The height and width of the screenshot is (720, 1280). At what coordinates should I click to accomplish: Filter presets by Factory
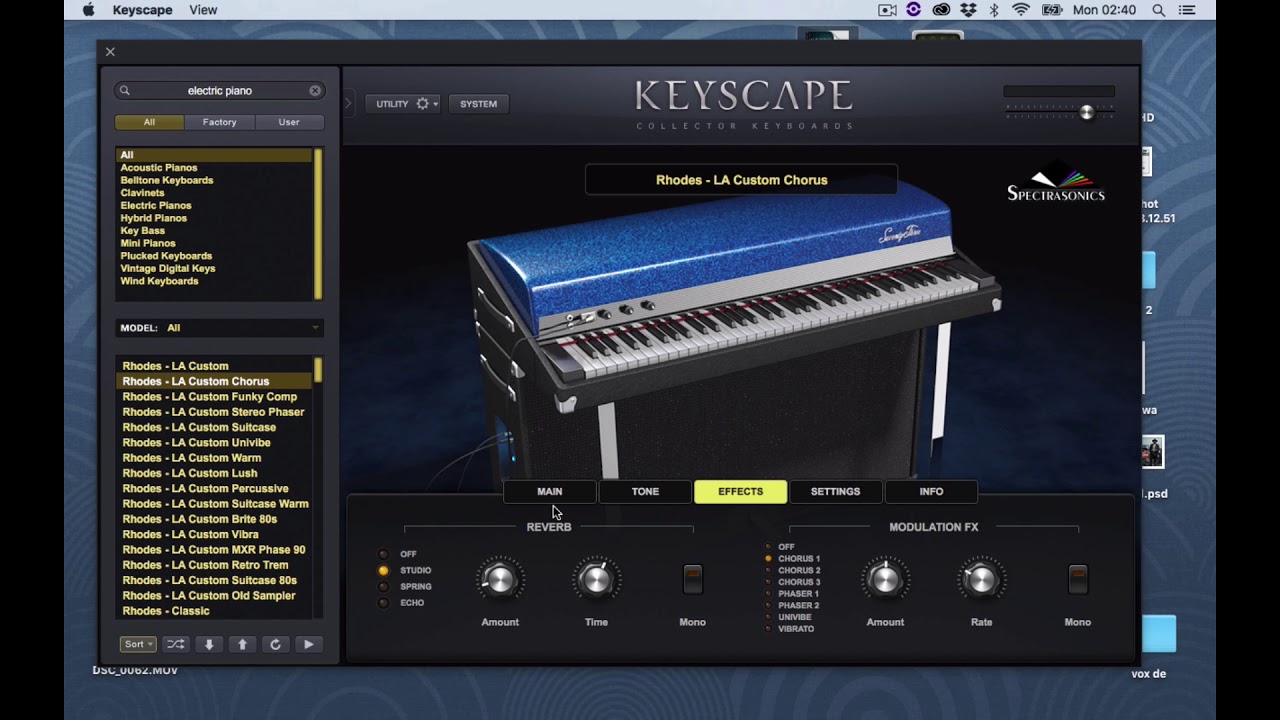click(219, 122)
